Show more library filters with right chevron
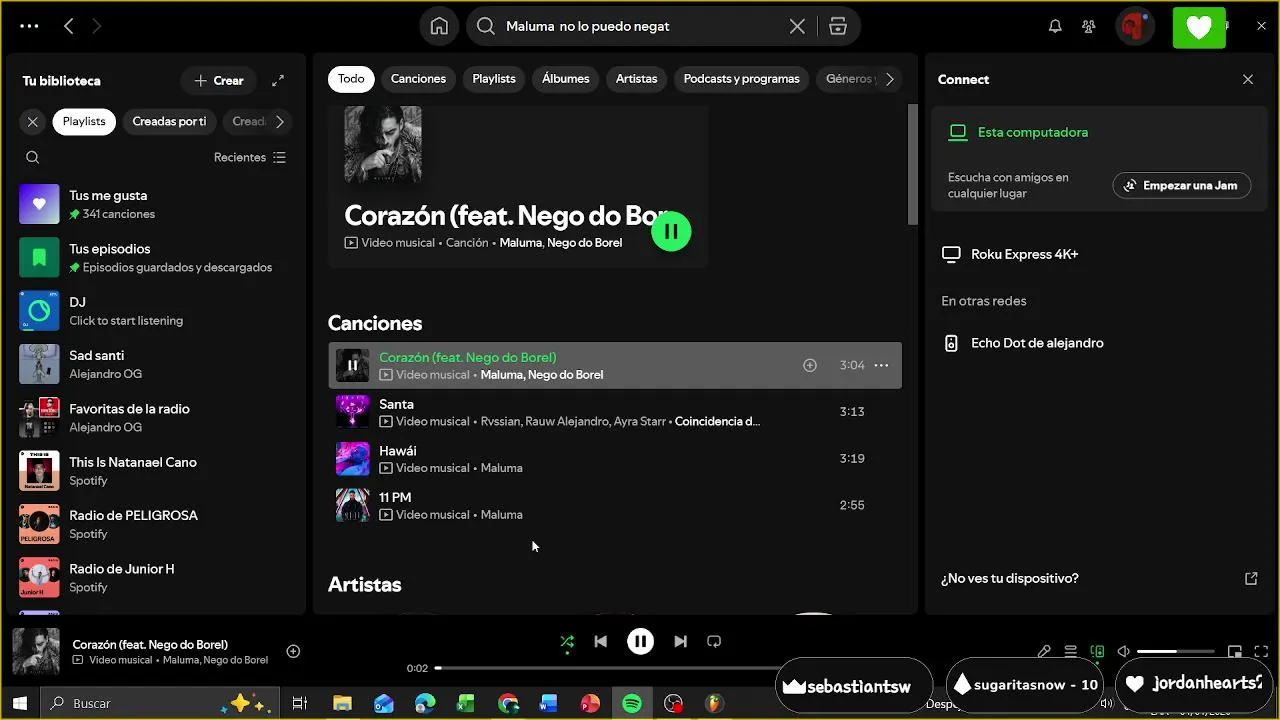The height and width of the screenshot is (720, 1280). (280, 121)
